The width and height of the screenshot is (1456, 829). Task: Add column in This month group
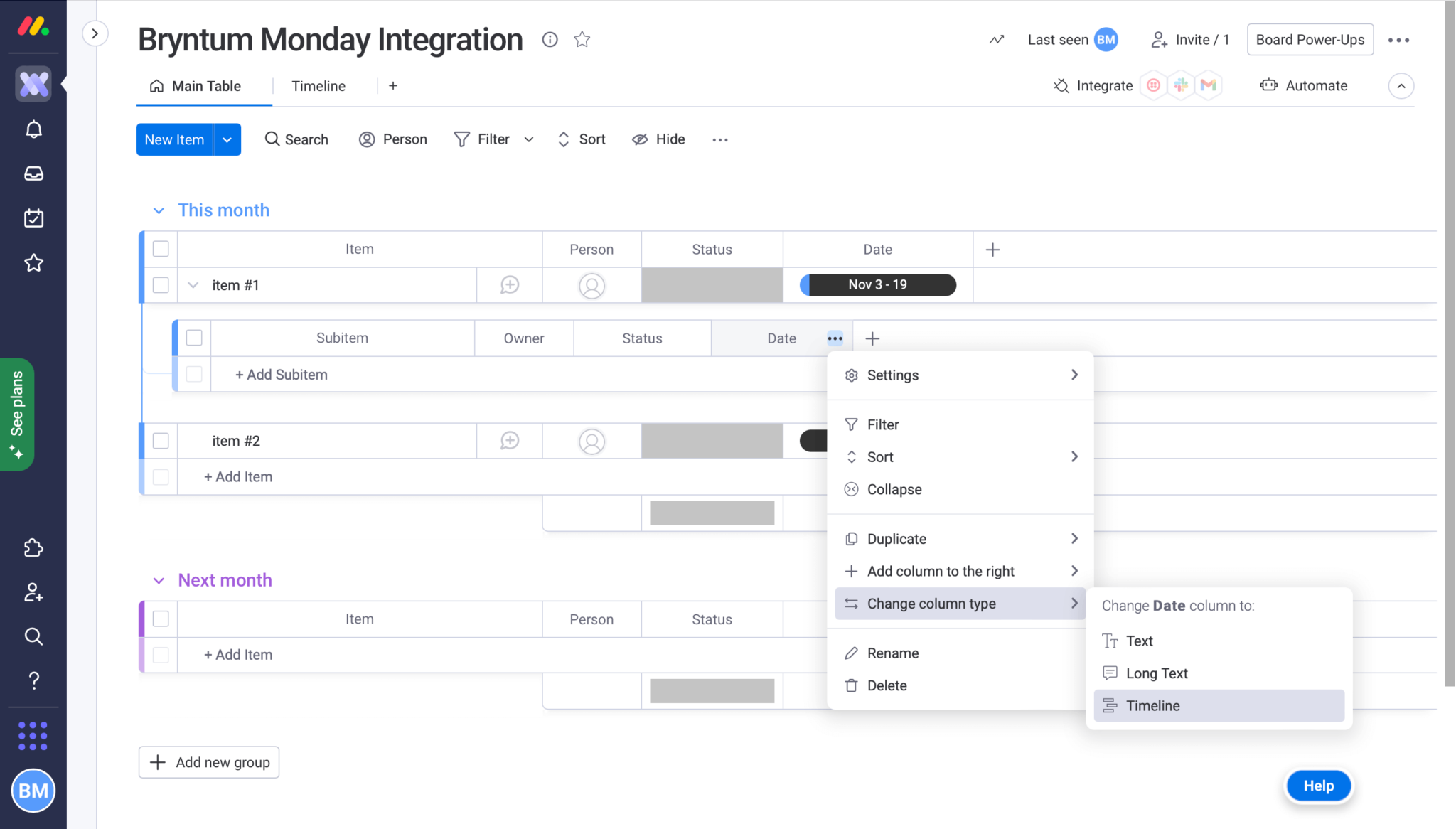click(x=993, y=250)
